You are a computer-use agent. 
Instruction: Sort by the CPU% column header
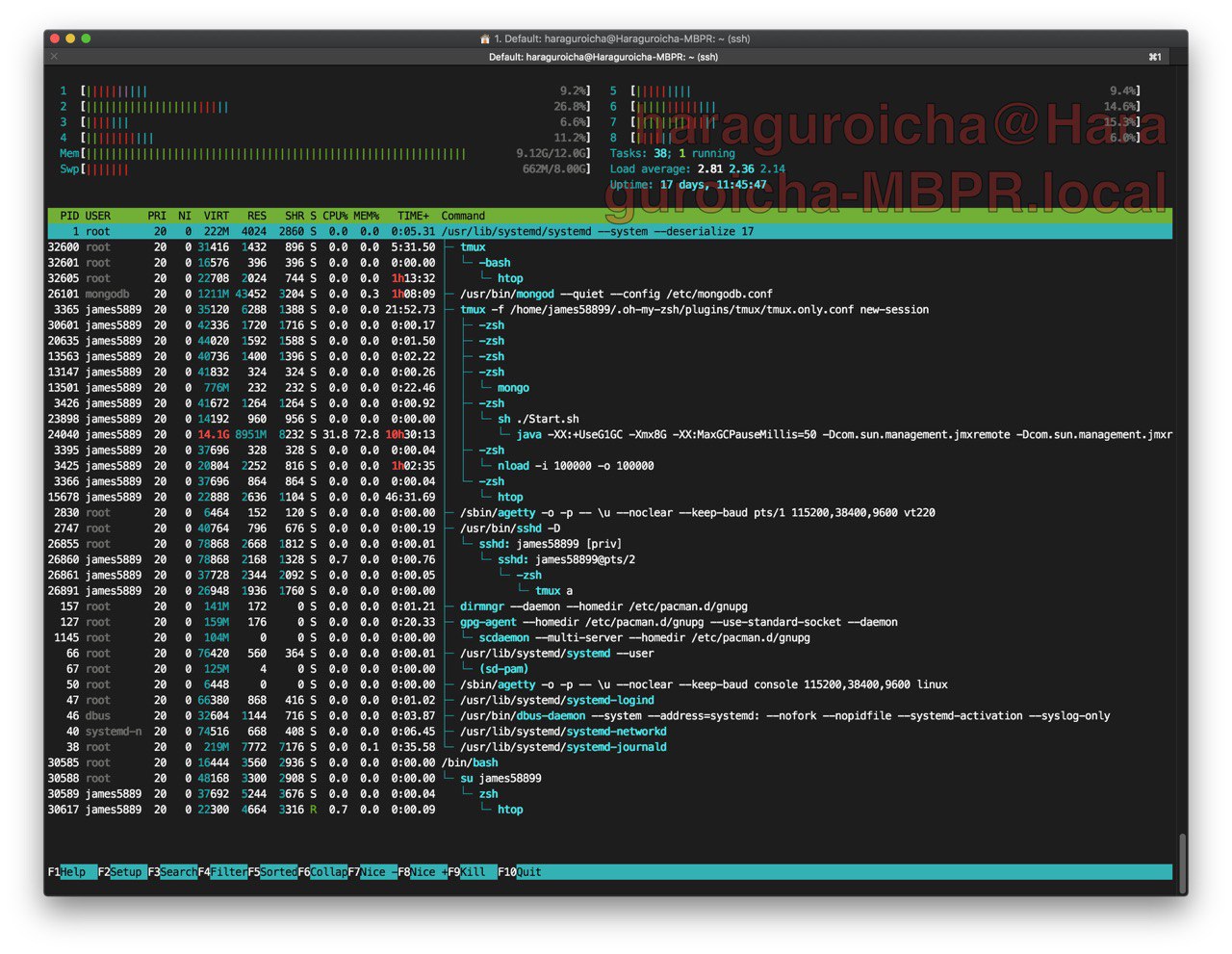click(x=335, y=216)
